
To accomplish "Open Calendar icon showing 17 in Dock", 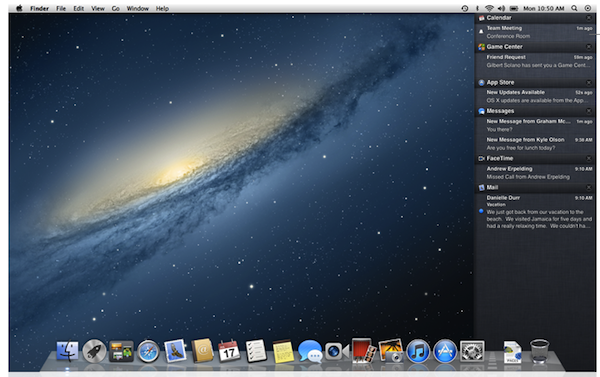I will click(229, 351).
